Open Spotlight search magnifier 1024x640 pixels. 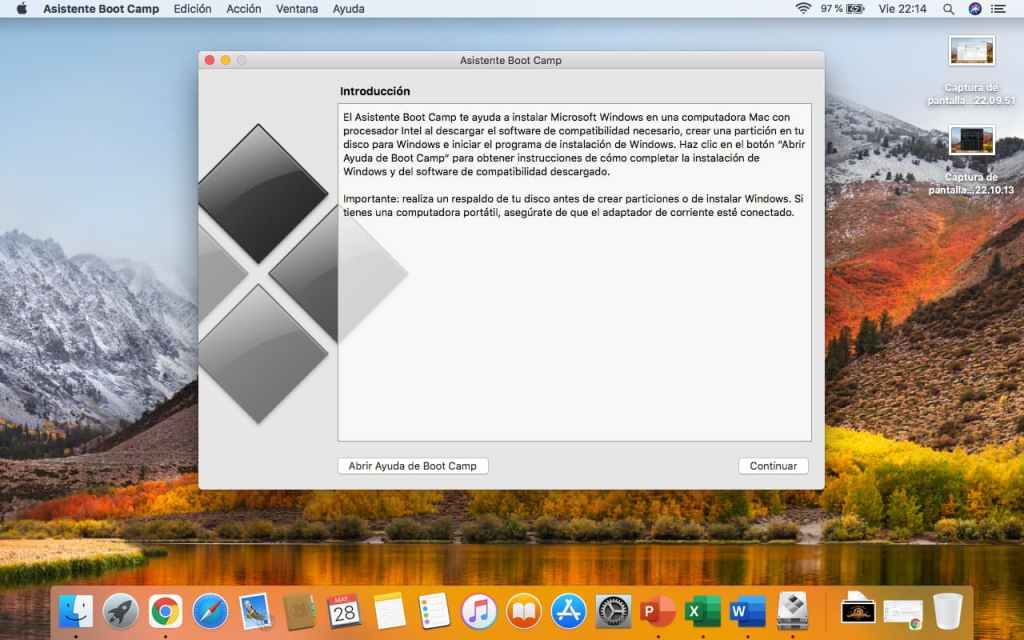[x=950, y=9]
